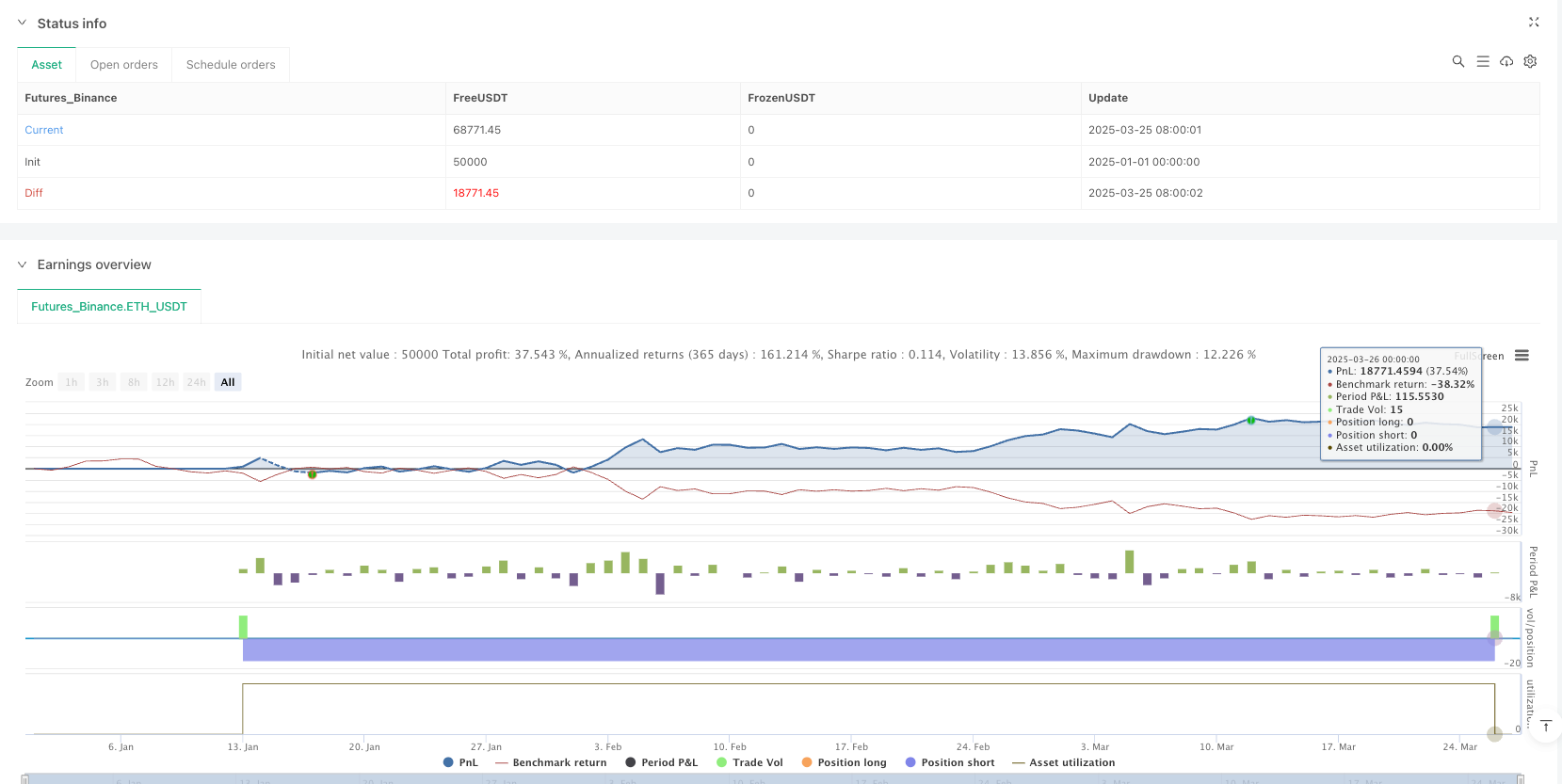
Task: Select the Futures_Binance.ETH_USDT chart tab
Action: pyautogui.click(x=109, y=307)
